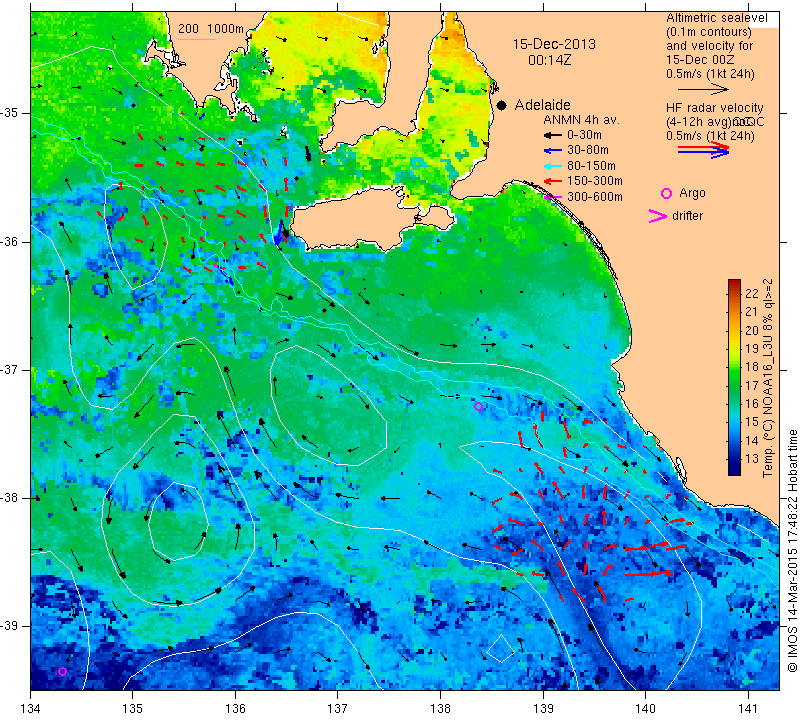The width and height of the screenshot is (800, 720).
Task: Click the colorbar tick label 19
Action: click(x=752, y=349)
